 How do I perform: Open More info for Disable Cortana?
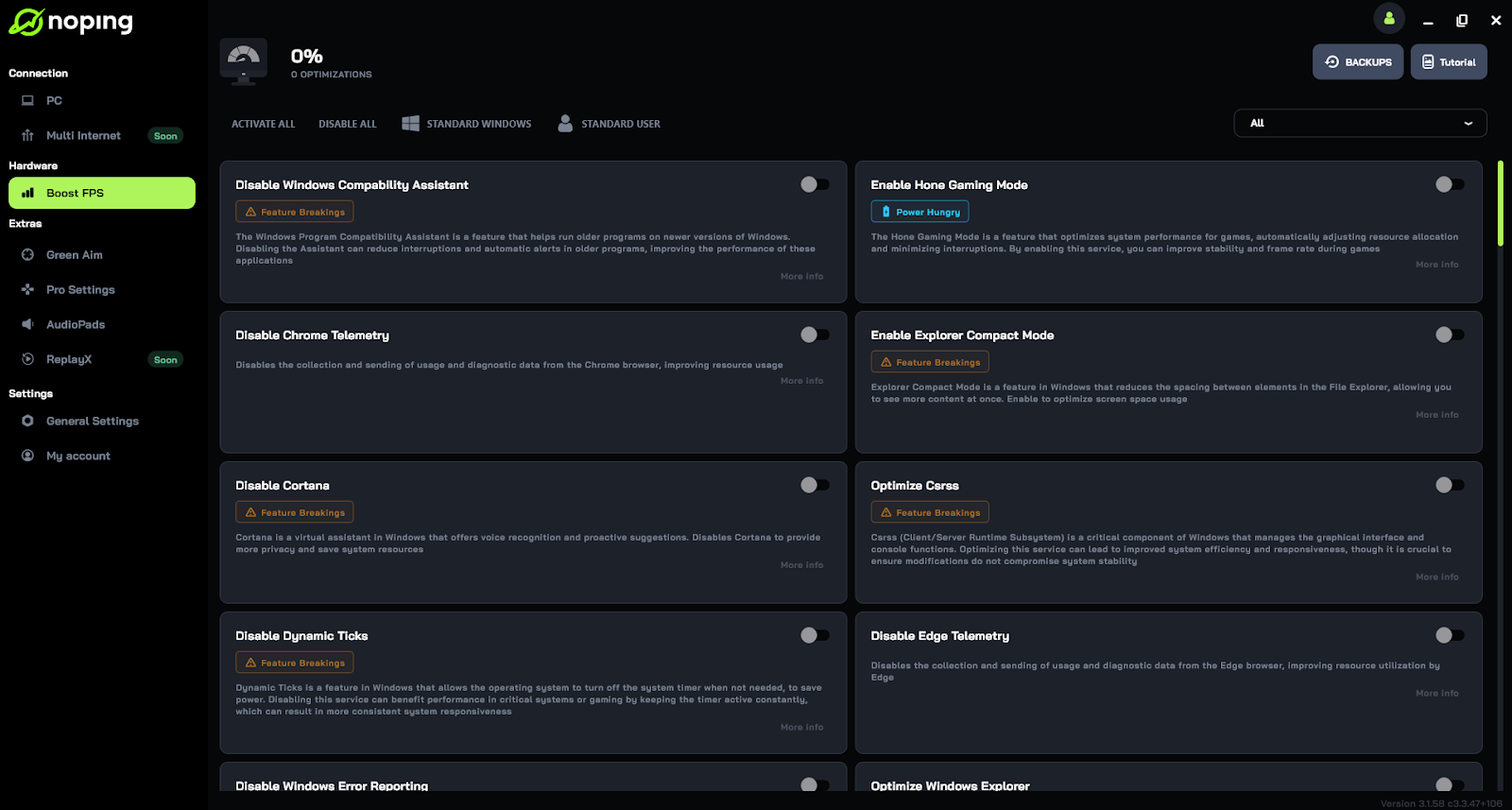click(802, 565)
